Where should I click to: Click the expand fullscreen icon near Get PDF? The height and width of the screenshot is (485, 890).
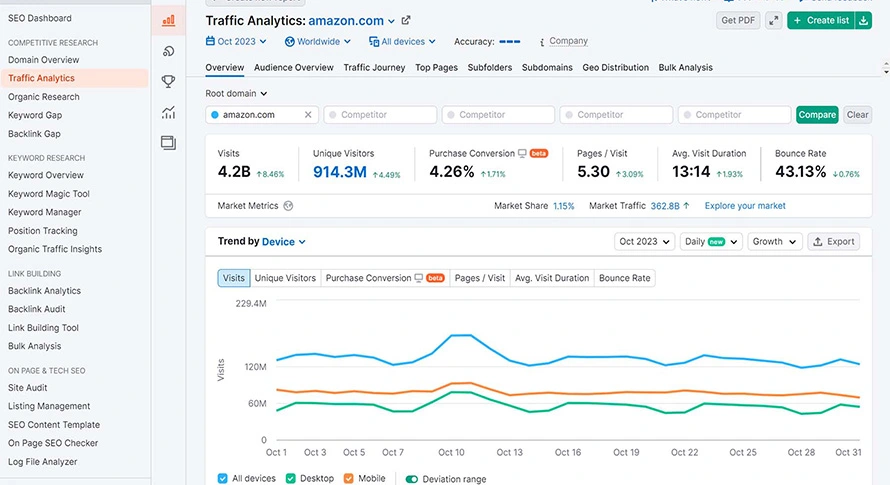(774, 20)
